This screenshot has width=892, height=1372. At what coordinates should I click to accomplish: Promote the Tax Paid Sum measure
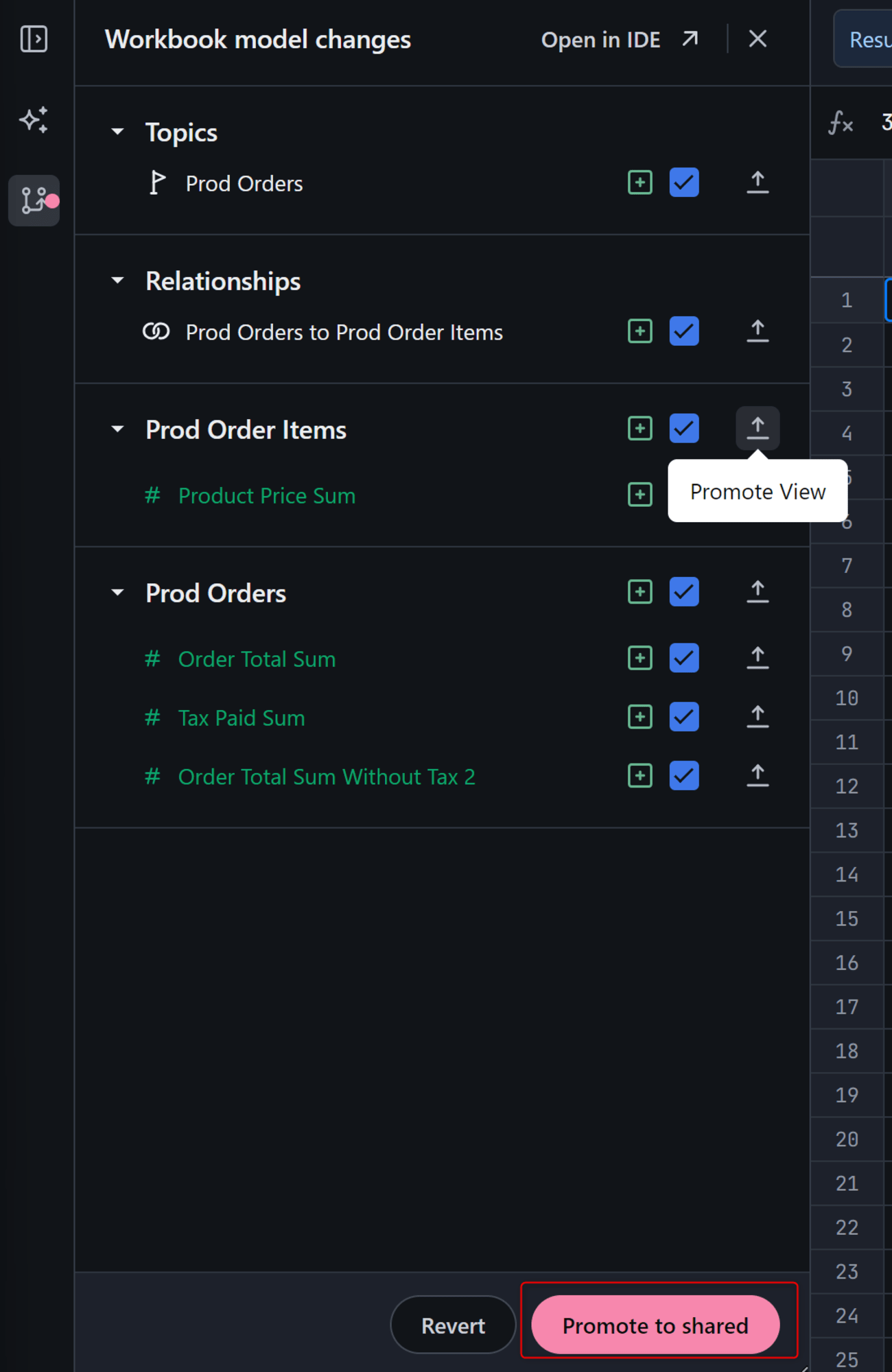pos(758,717)
